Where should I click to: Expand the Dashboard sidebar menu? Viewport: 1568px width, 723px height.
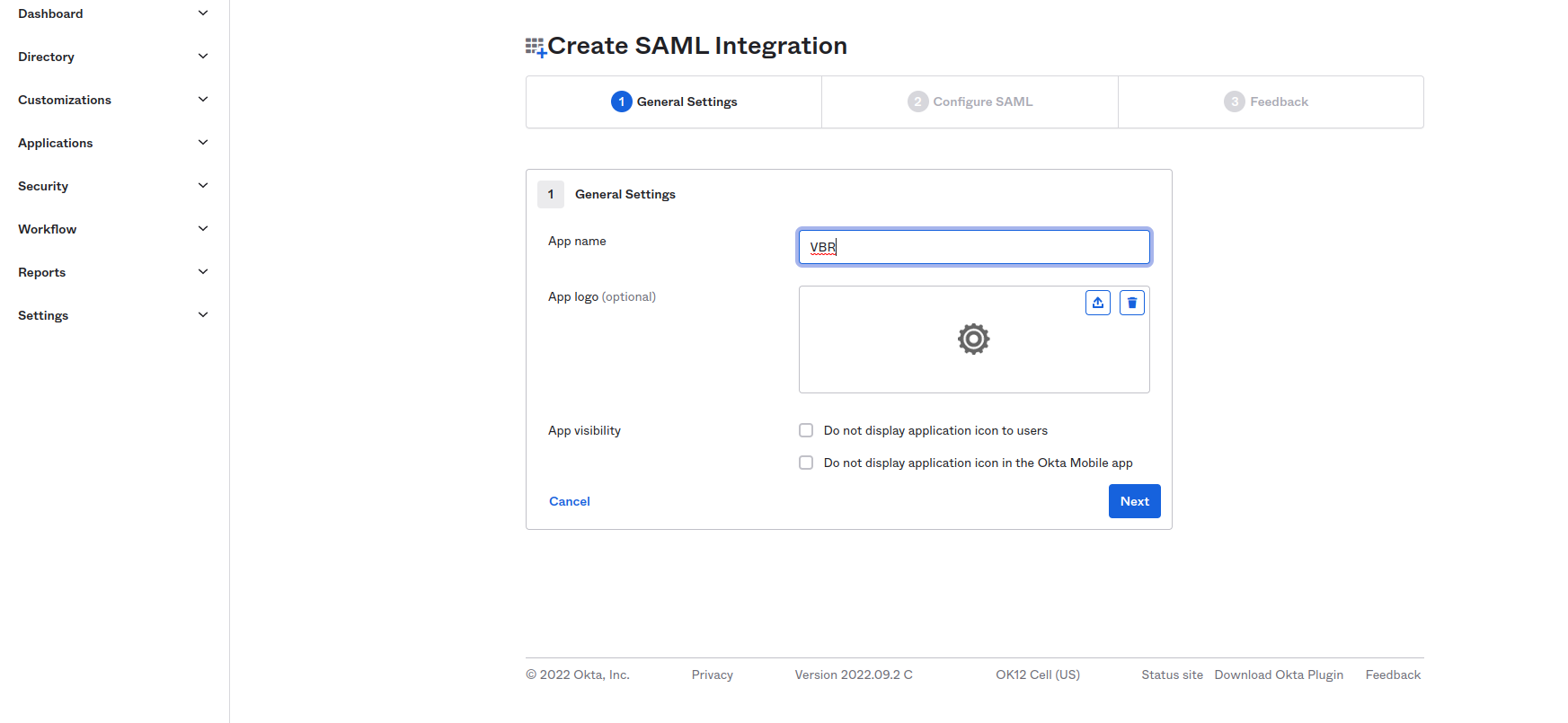click(203, 13)
